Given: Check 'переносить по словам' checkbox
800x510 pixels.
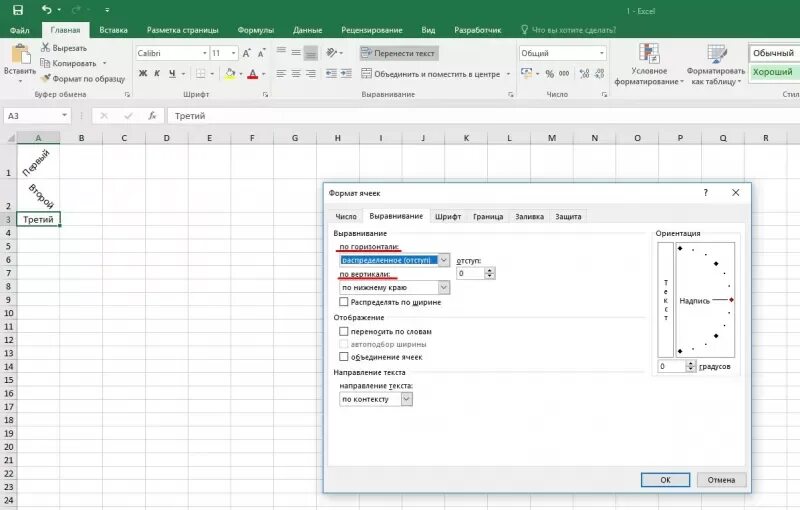Looking at the screenshot, I should point(344,332).
